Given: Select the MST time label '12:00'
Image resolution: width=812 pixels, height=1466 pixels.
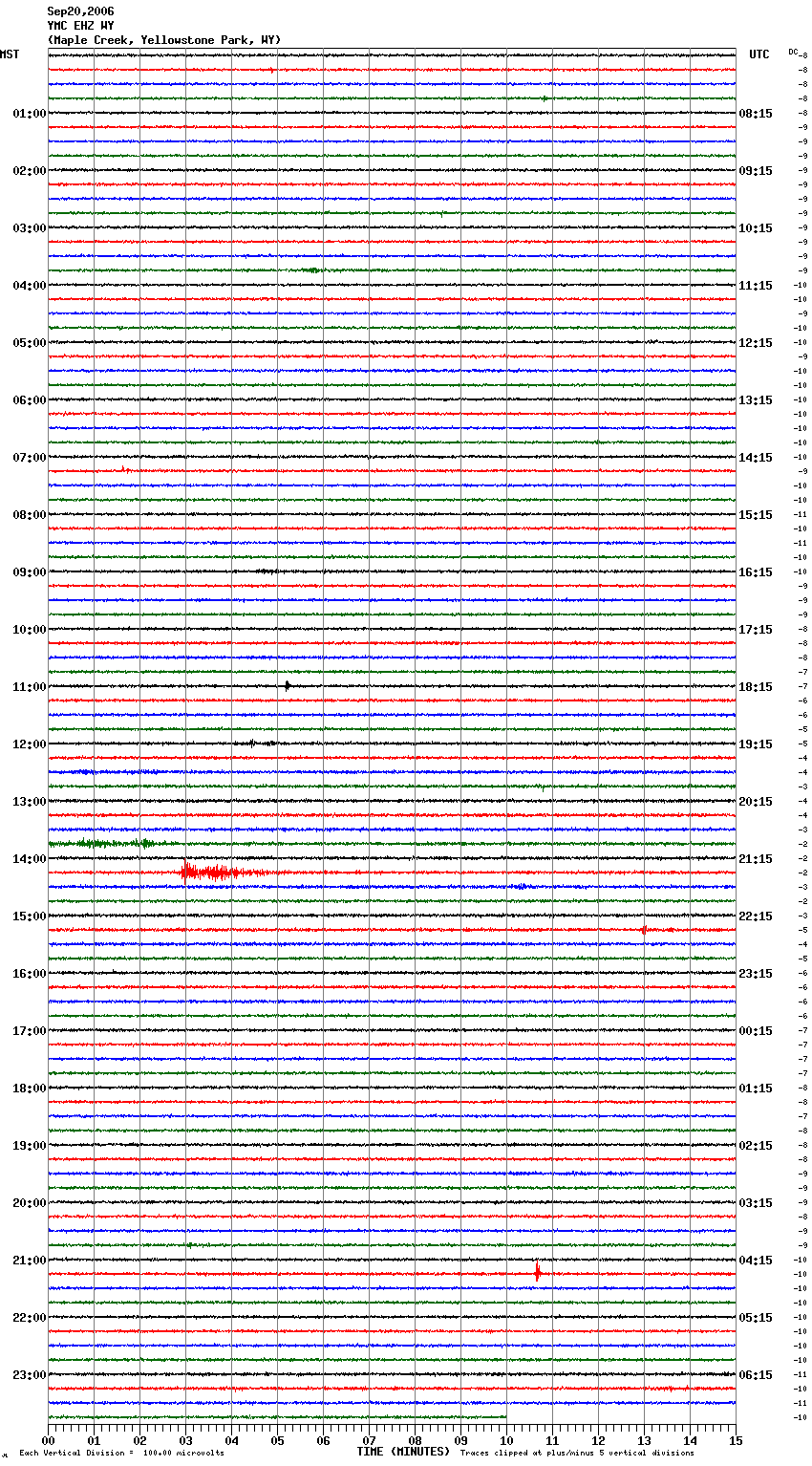Looking at the screenshot, I should tap(30, 744).
